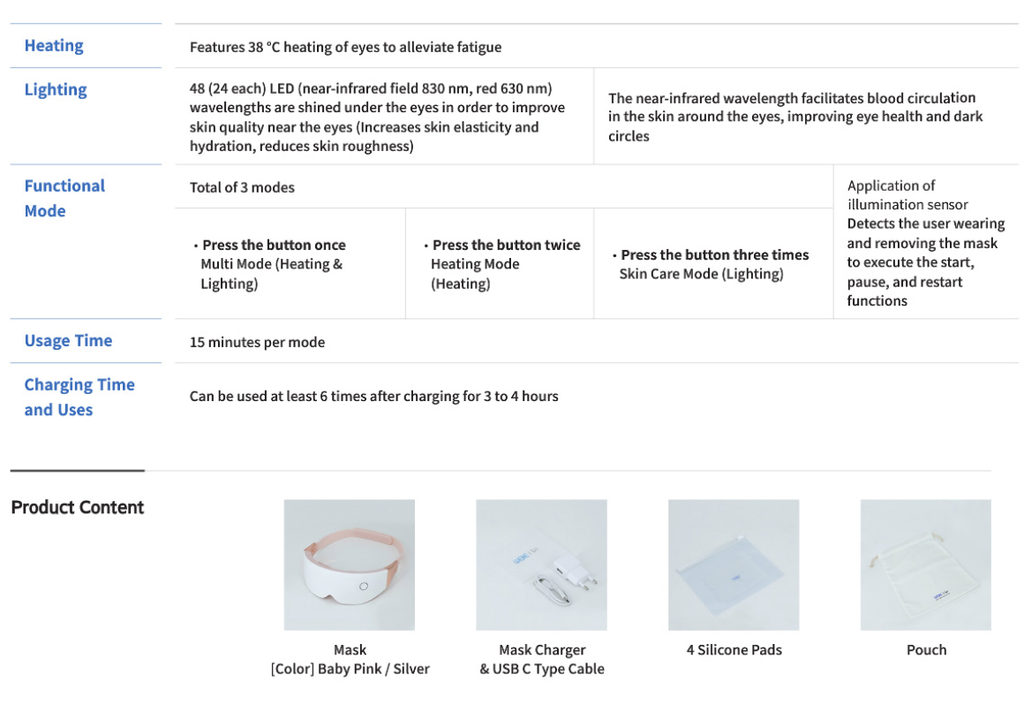Viewport: 1024px width, 712px height.
Task: Select the illumination sensor description cell
Action: [925, 242]
